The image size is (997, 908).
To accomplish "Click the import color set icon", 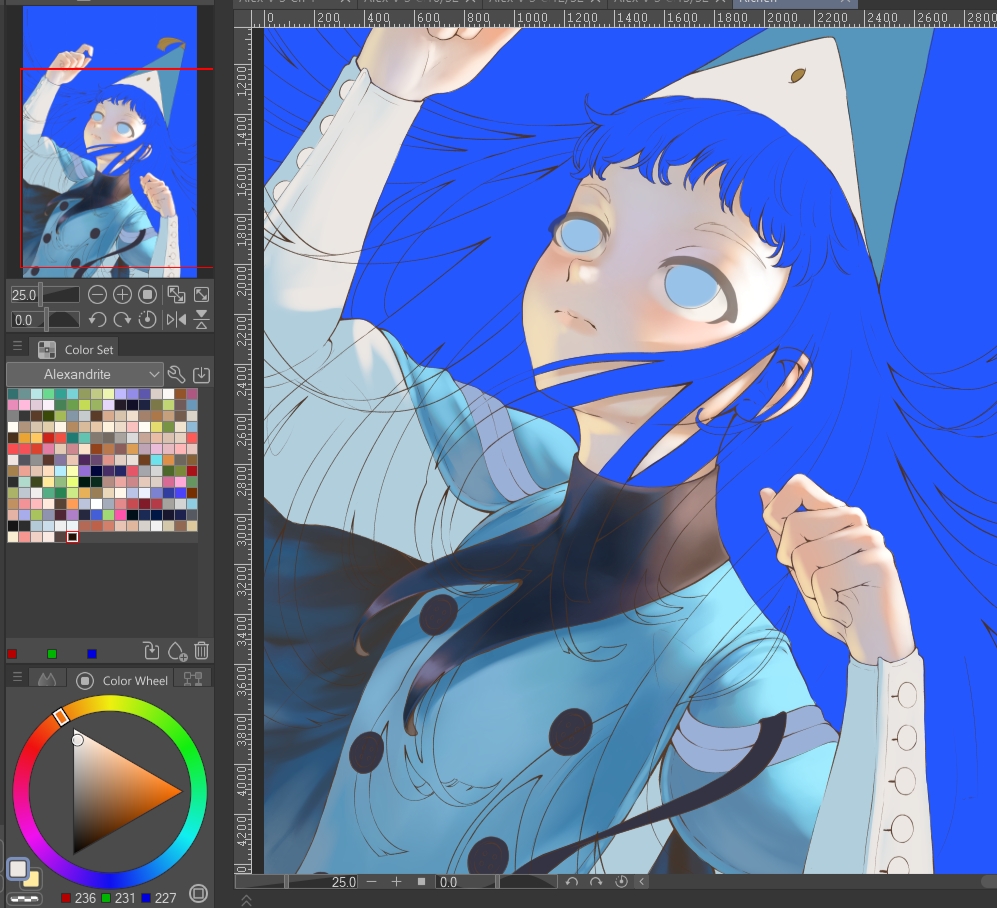I will coord(201,374).
